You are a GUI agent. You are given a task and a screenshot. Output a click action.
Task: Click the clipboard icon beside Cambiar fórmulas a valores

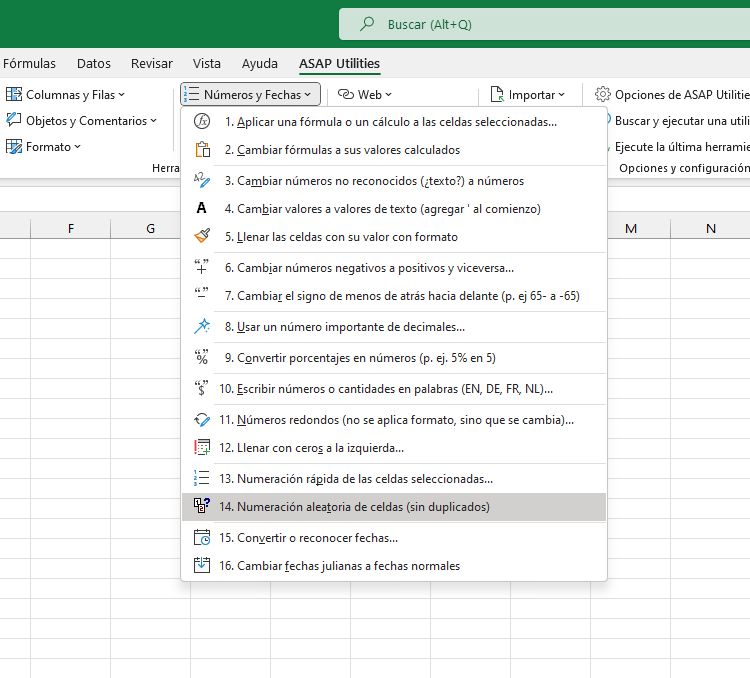point(202,150)
